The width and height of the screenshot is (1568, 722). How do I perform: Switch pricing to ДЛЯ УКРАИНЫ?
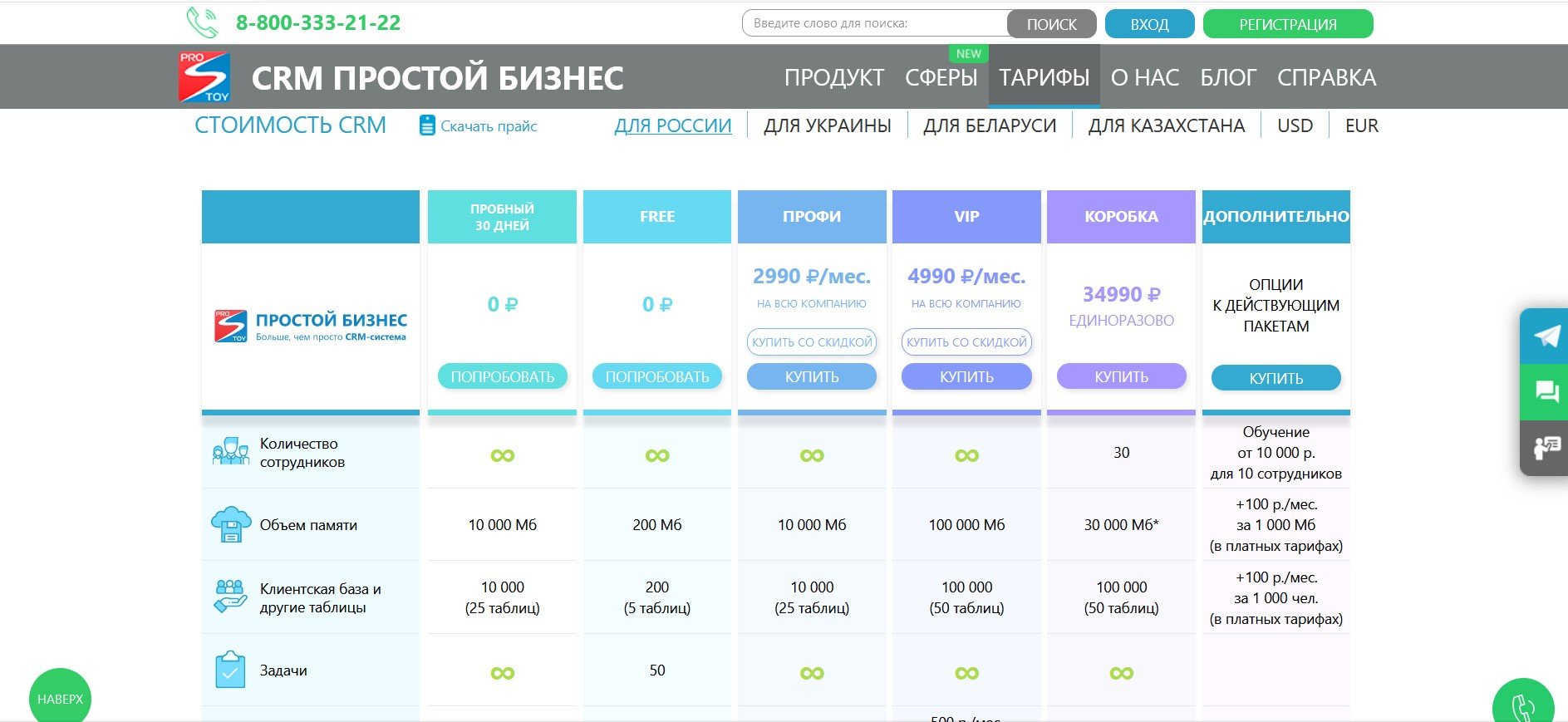pos(827,126)
